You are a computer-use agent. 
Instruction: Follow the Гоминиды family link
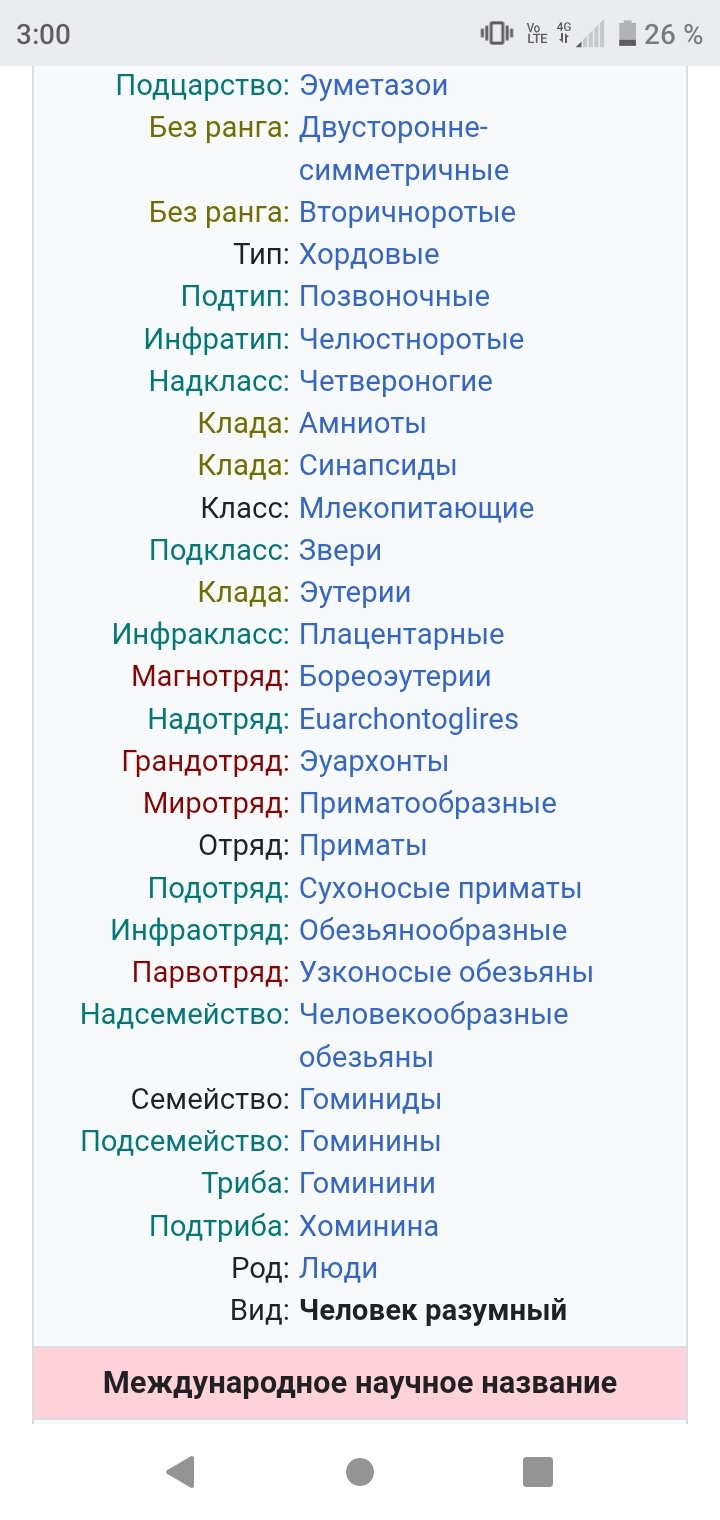pyautogui.click(x=370, y=1099)
